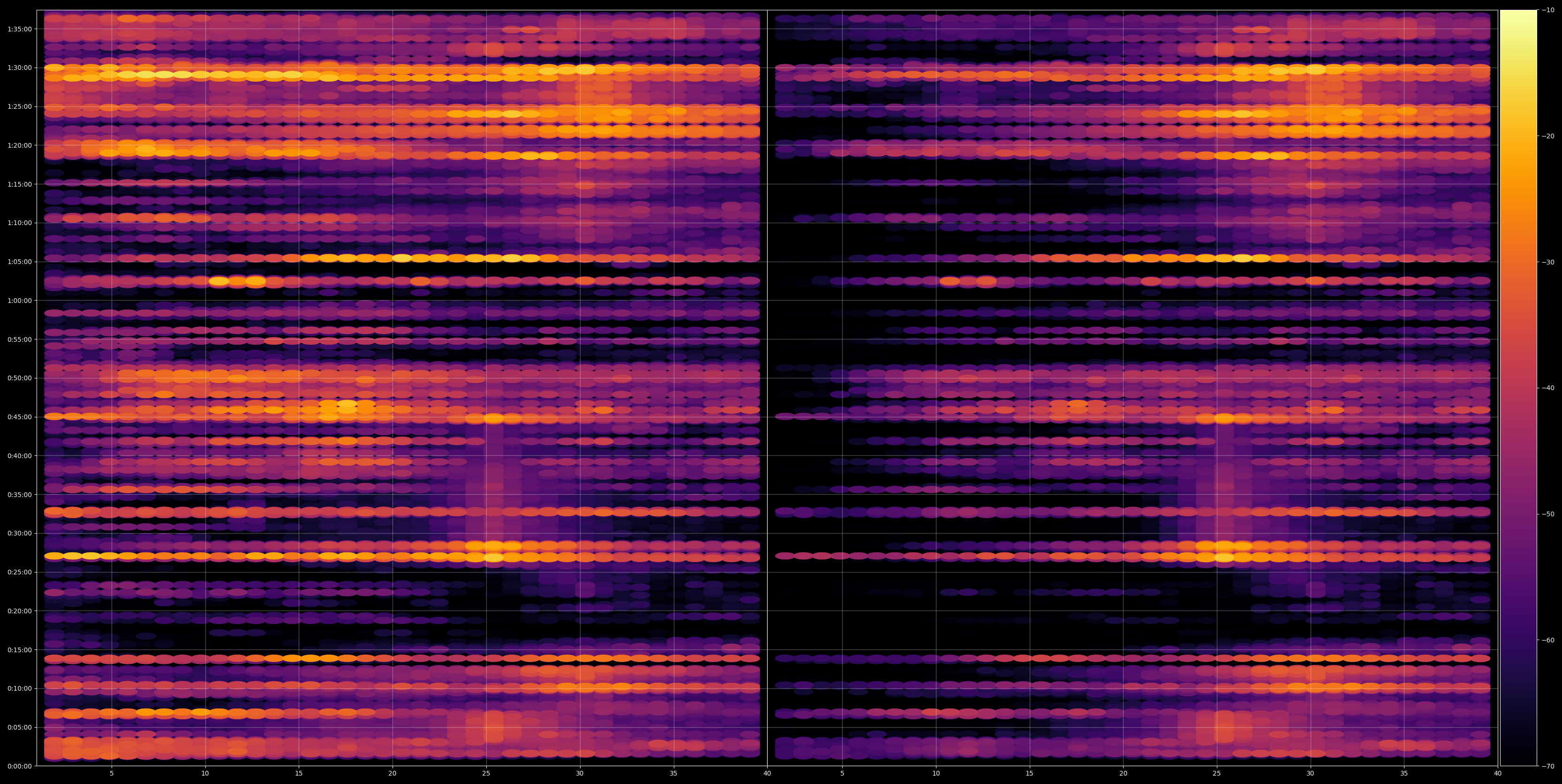1562x784 pixels.
Task: Select x-axis label 30 under left heatmap
Action: 580,774
